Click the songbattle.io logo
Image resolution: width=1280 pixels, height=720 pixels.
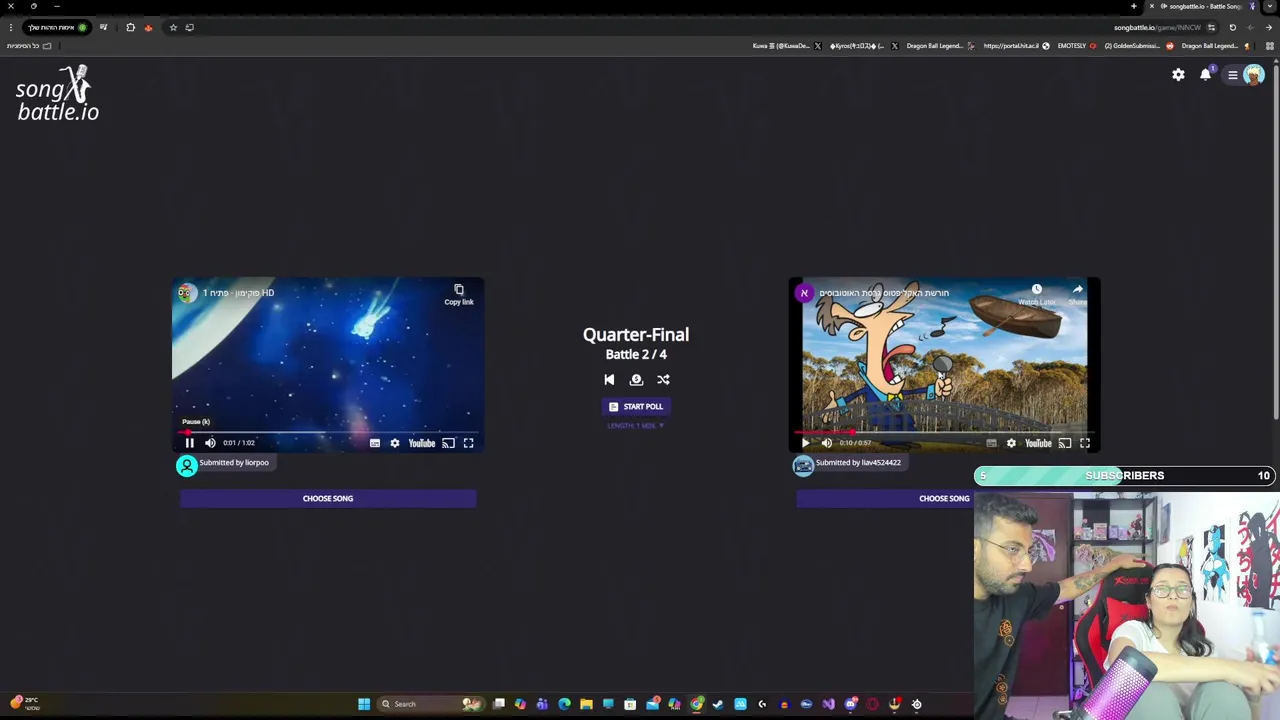(57, 94)
